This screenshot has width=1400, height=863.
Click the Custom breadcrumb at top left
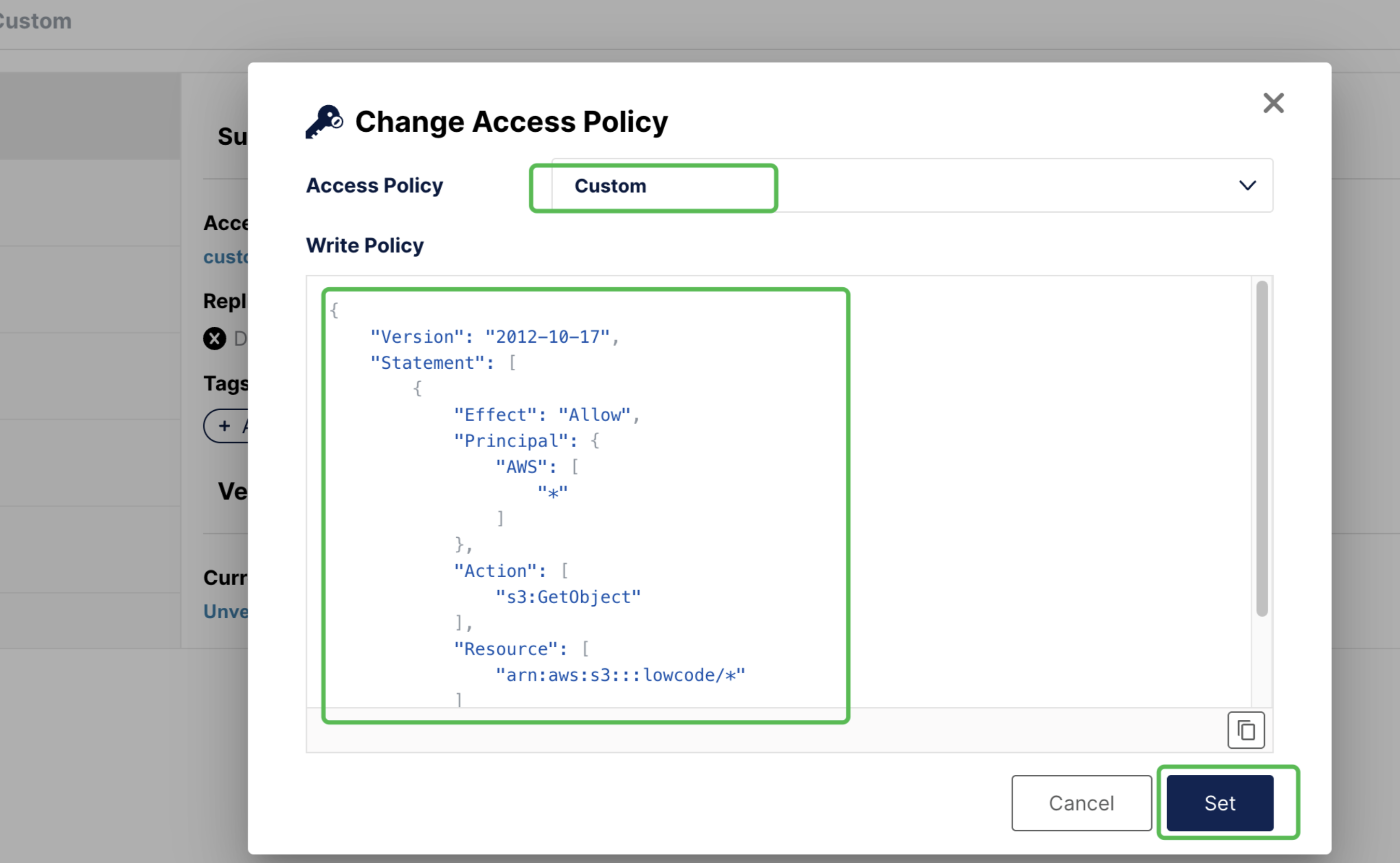pos(35,21)
